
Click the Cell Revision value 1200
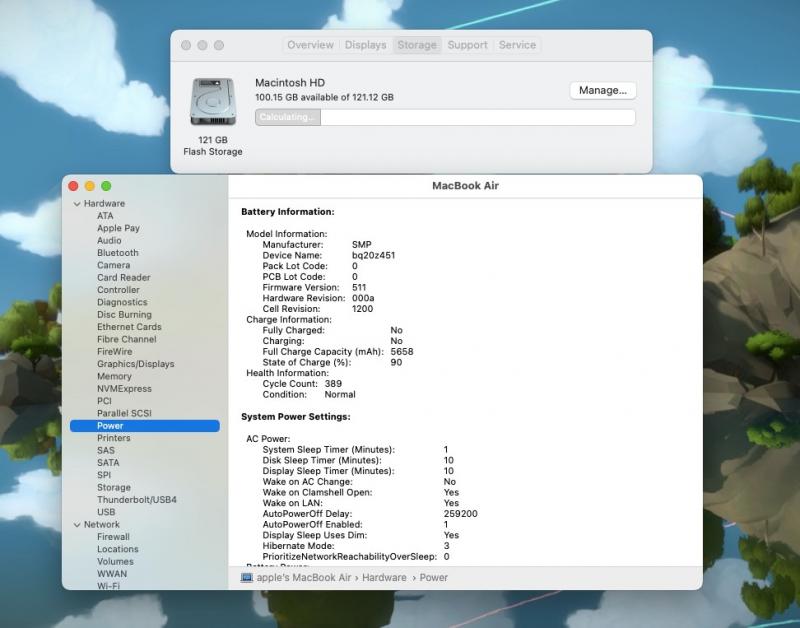pyautogui.click(x=362, y=309)
